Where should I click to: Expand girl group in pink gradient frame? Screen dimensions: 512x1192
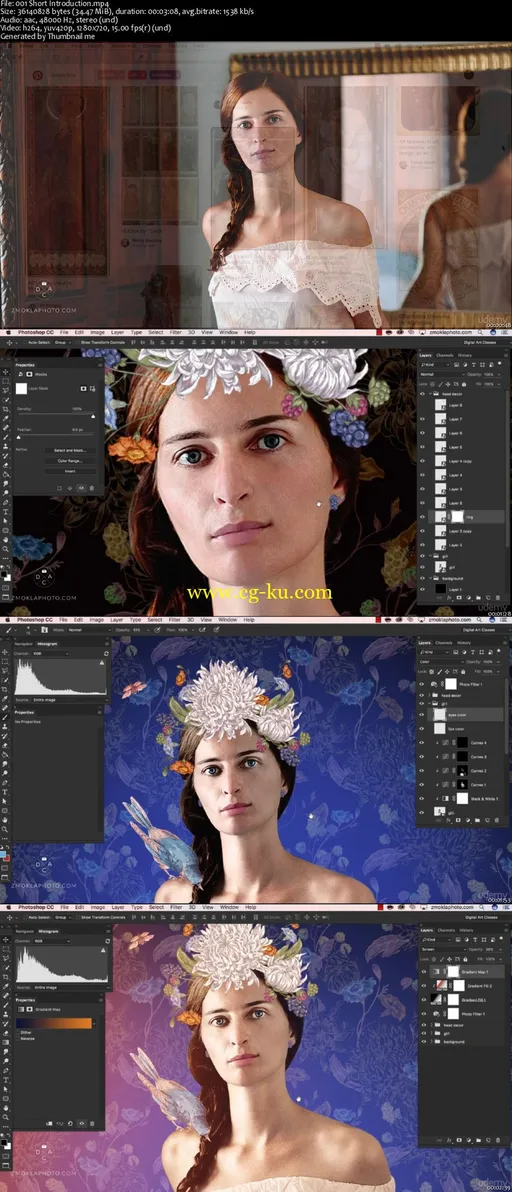431,1033
